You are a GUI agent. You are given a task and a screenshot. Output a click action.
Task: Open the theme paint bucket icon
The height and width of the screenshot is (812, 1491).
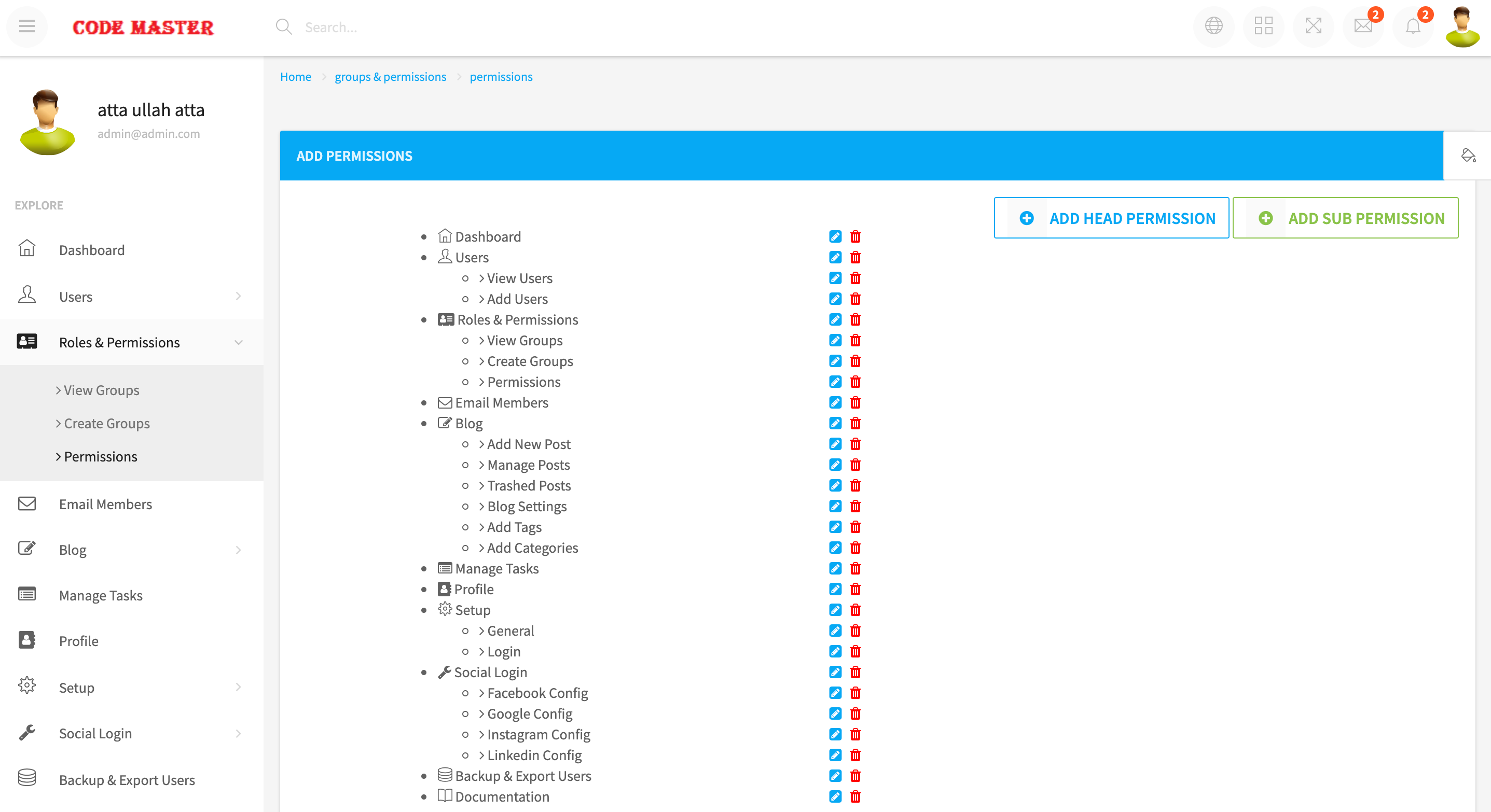[1468, 156]
